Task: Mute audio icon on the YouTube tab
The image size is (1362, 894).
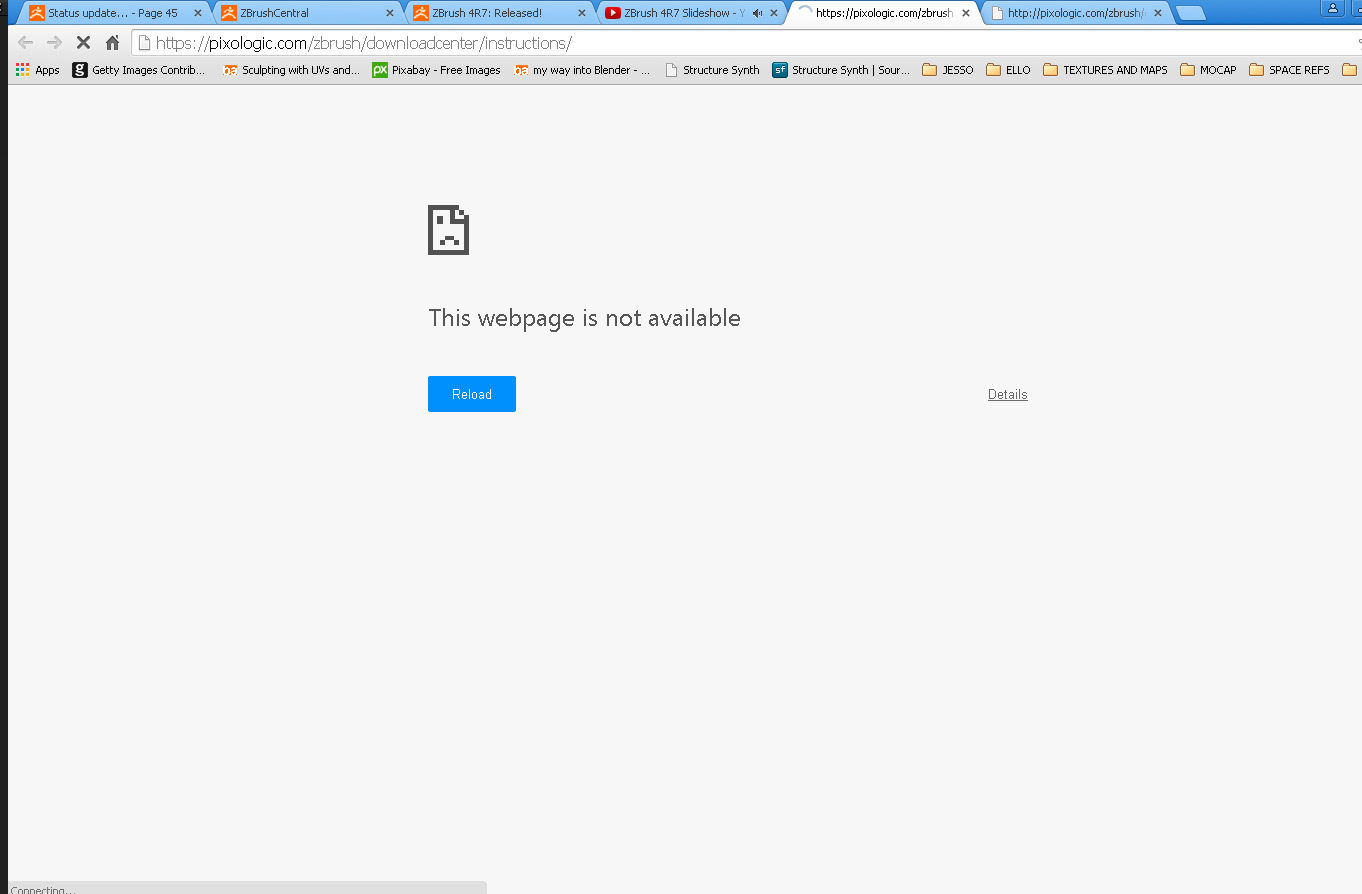Action: 757,13
